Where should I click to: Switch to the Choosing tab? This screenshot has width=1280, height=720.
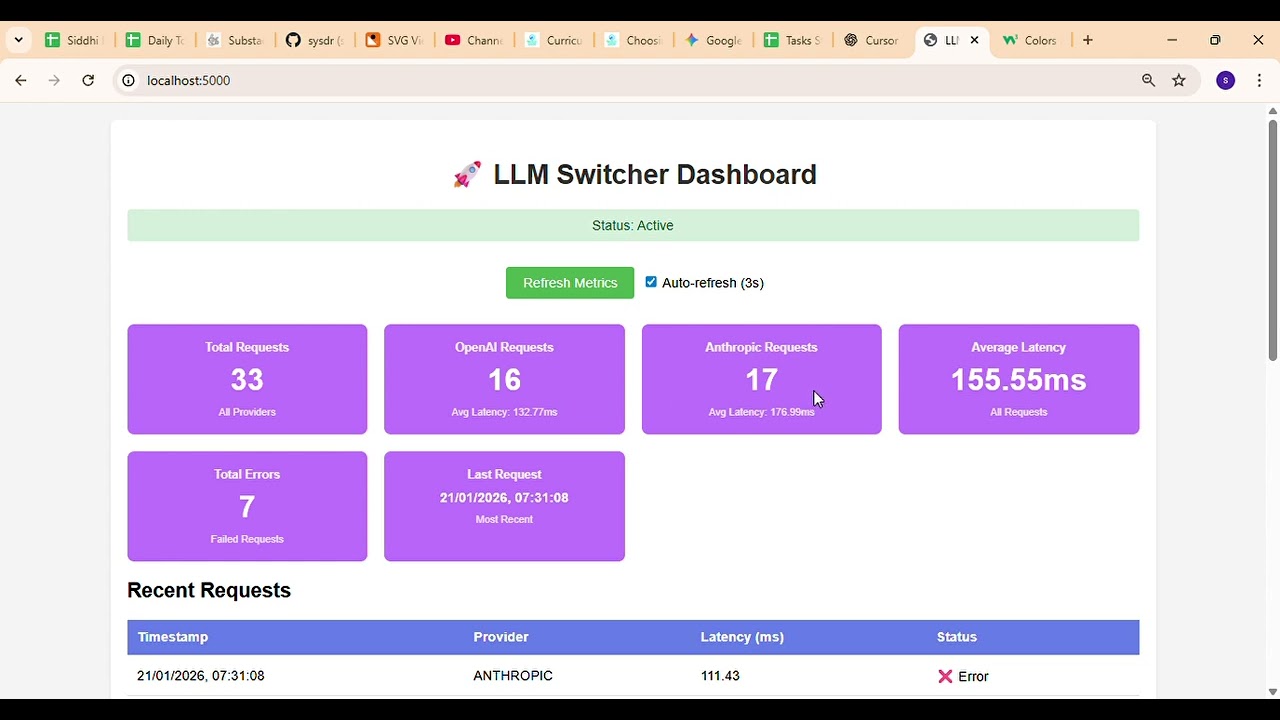(634, 40)
